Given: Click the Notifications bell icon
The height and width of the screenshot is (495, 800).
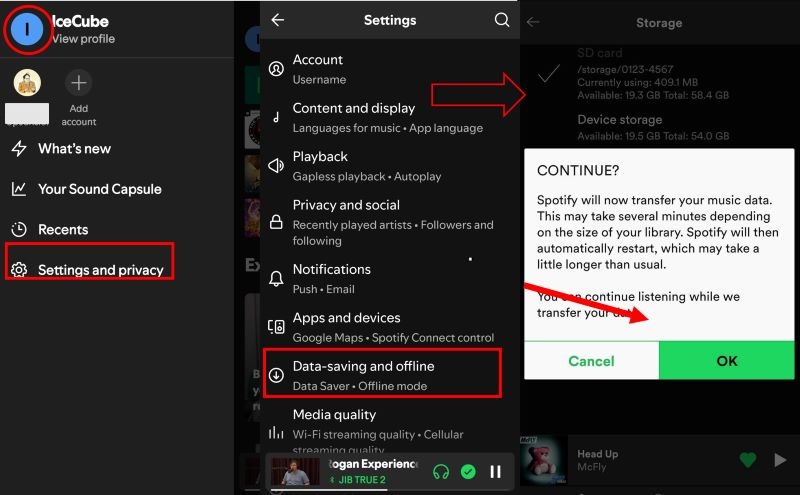Looking at the screenshot, I should 276,279.
